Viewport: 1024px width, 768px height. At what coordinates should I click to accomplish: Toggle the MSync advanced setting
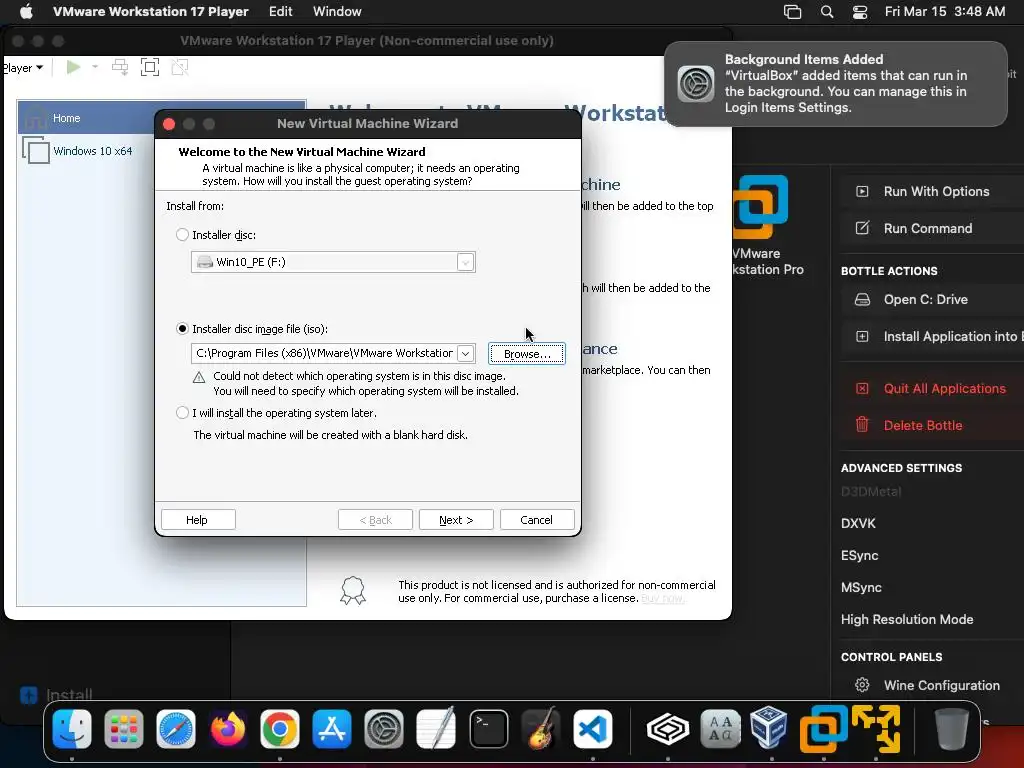[x=861, y=587]
